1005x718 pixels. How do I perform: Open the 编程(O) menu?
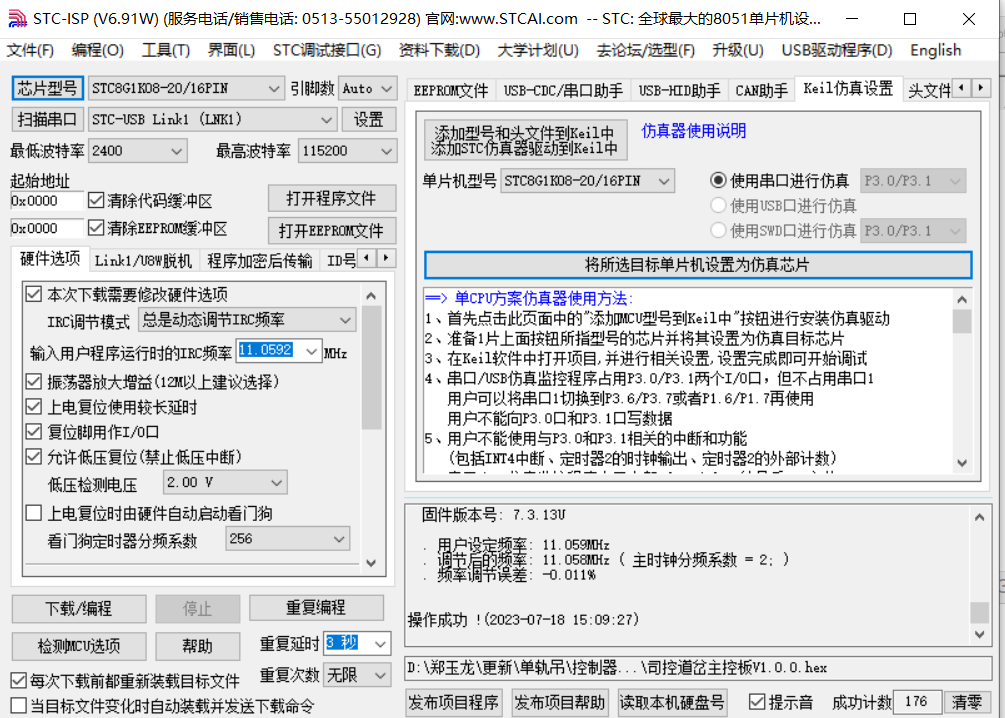point(97,50)
